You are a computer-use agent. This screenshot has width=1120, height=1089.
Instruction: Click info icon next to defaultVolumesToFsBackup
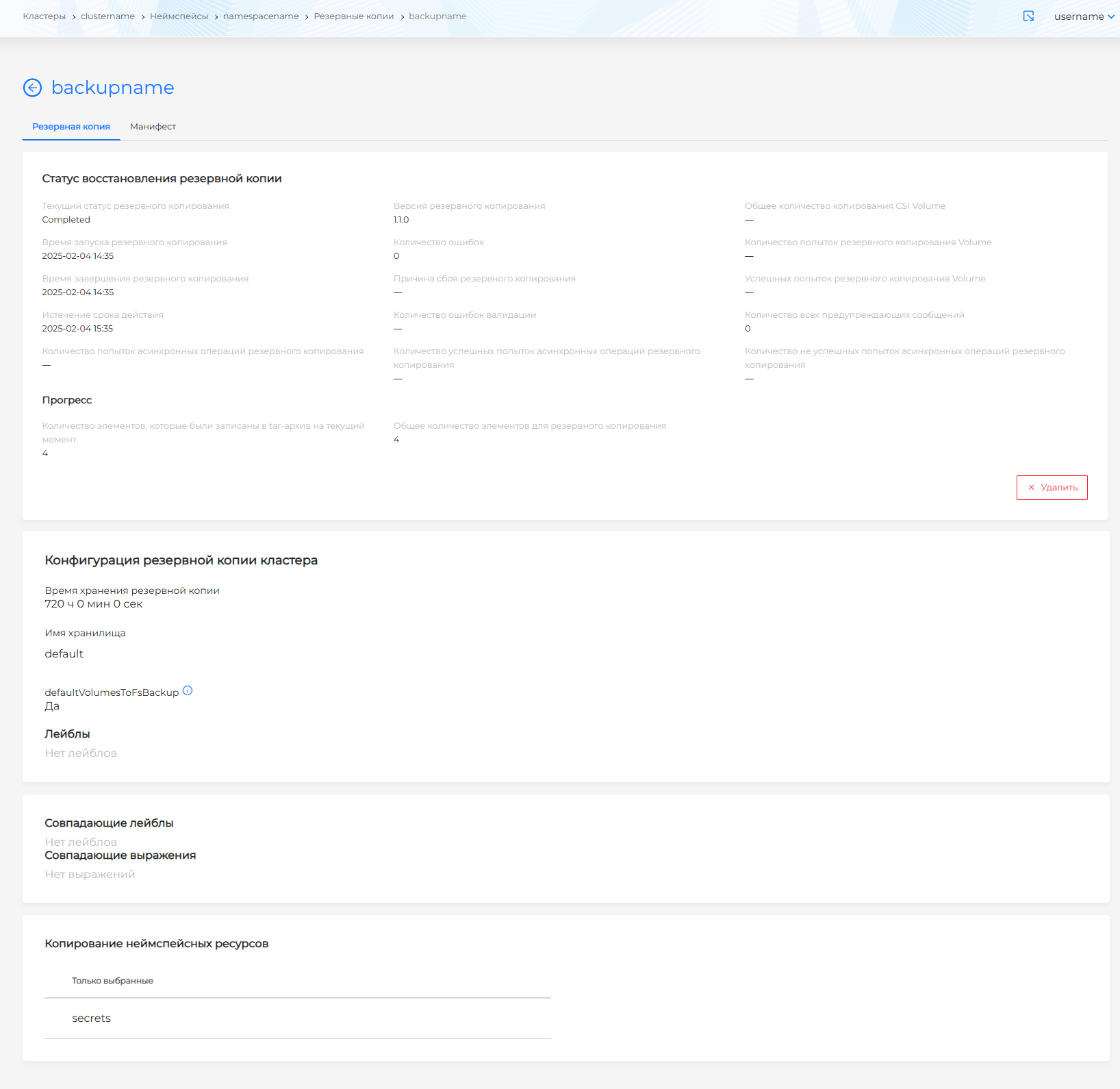point(188,691)
